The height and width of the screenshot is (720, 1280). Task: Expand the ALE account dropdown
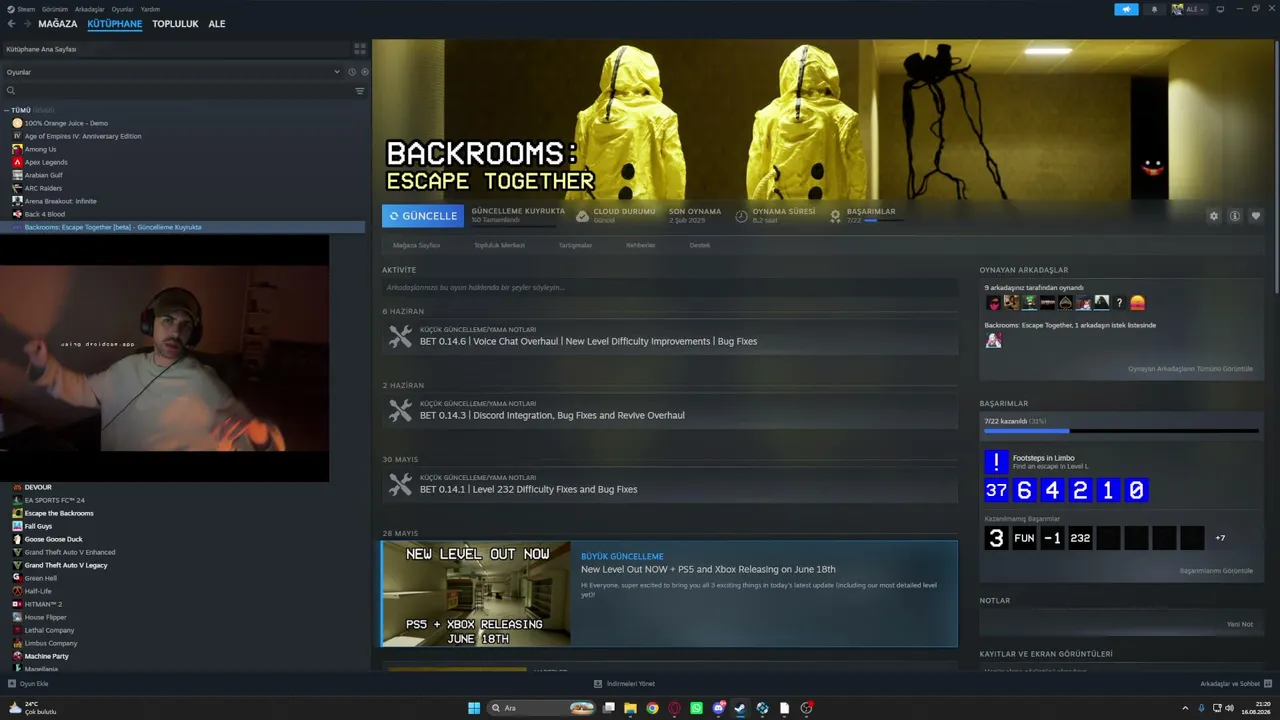point(1189,9)
